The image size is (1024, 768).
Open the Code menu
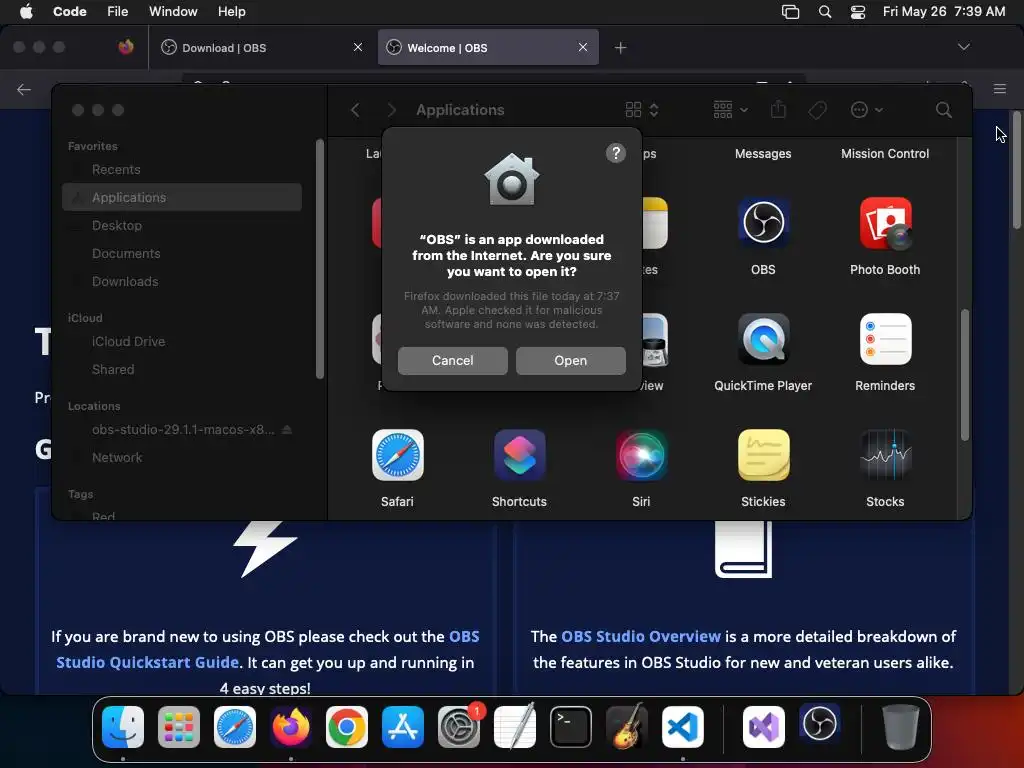69,12
